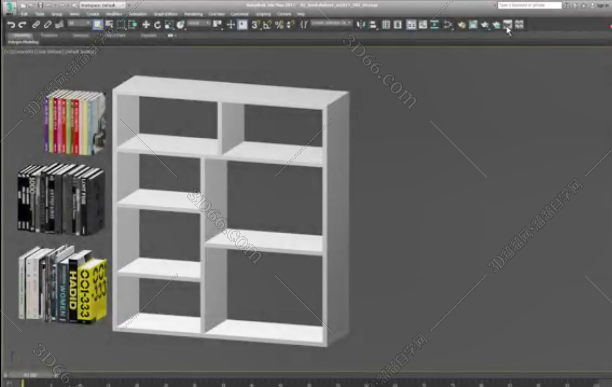Activate the Select and Link tool

coord(36,25)
